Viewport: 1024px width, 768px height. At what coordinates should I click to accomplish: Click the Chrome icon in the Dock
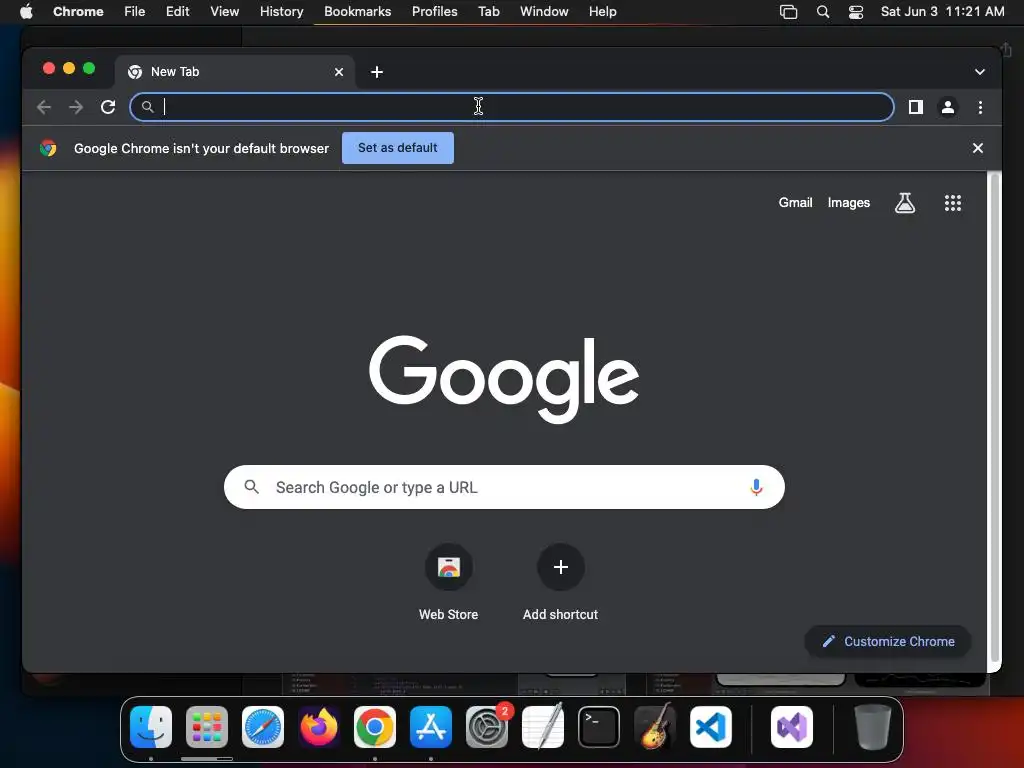click(x=375, y=727)
